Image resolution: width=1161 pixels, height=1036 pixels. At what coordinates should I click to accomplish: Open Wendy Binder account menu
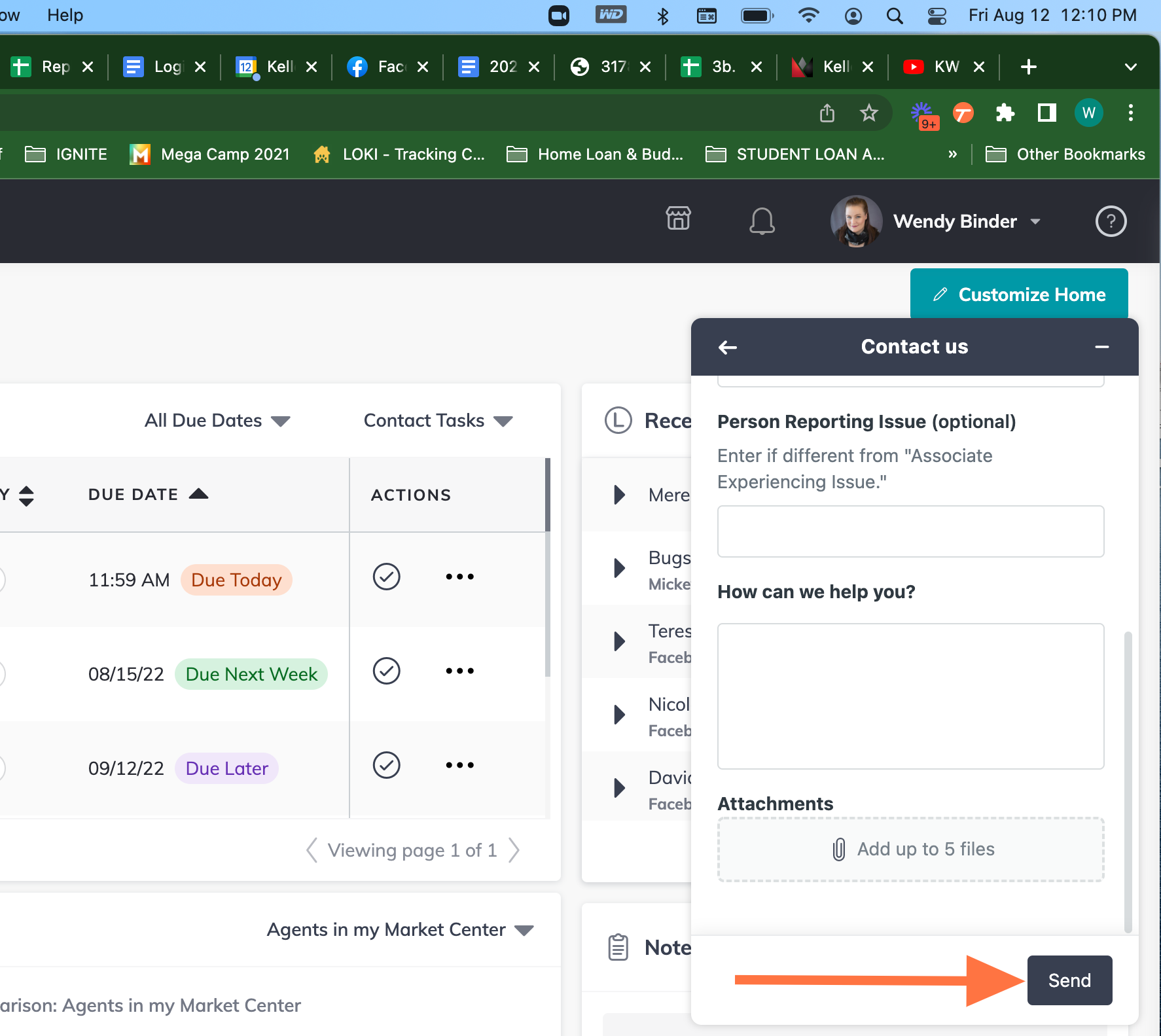pos(936,221)
